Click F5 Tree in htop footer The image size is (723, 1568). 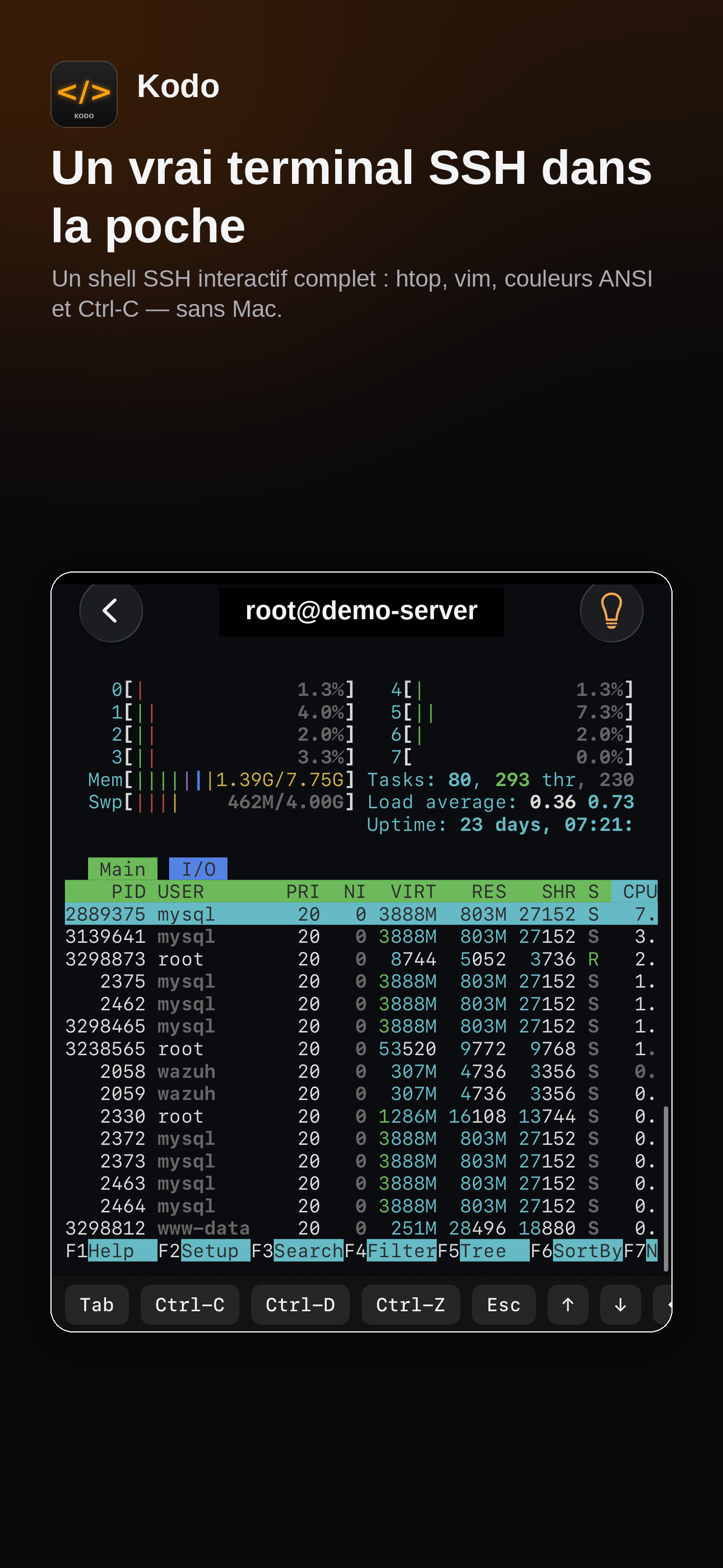[x=483, y=1251]
